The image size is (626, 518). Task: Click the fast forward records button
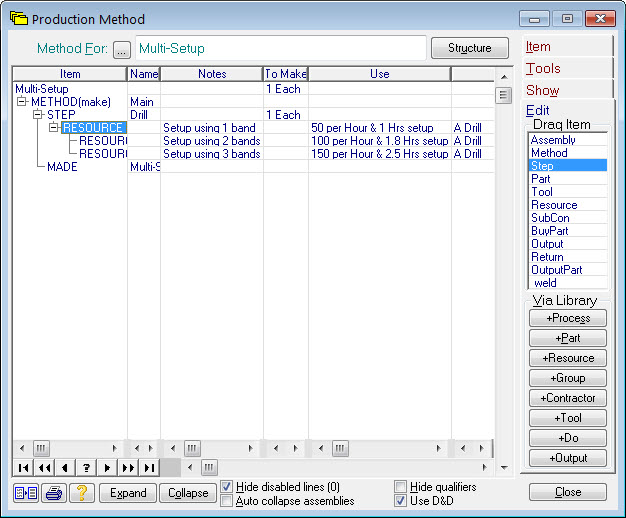click(x=128, y=468)
